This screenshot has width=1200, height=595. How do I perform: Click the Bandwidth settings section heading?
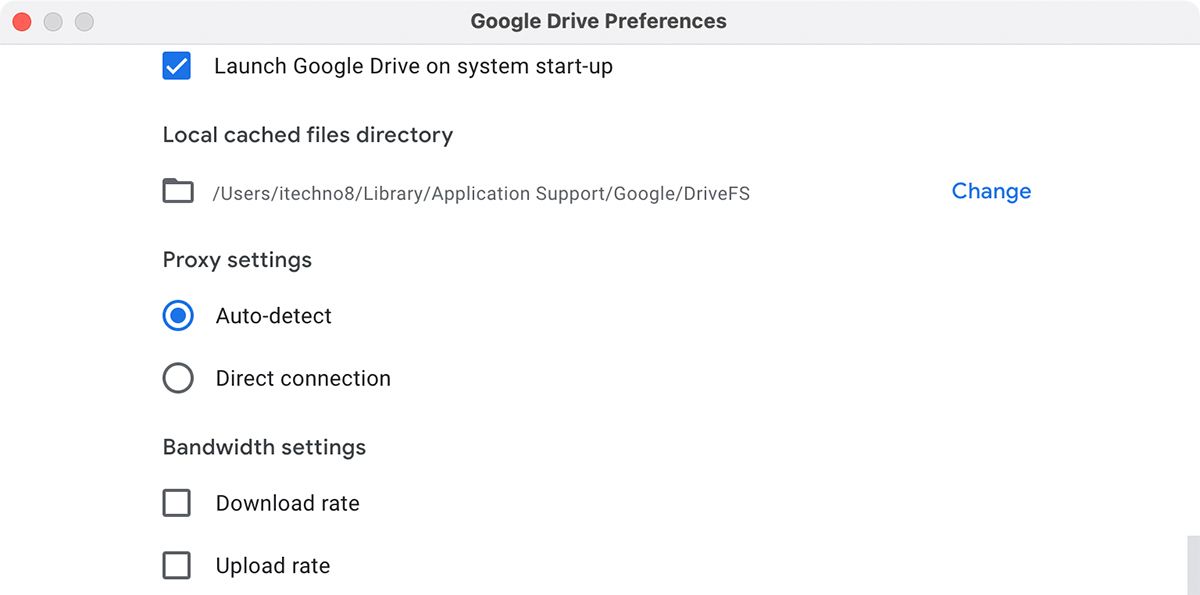coord(264,447)
